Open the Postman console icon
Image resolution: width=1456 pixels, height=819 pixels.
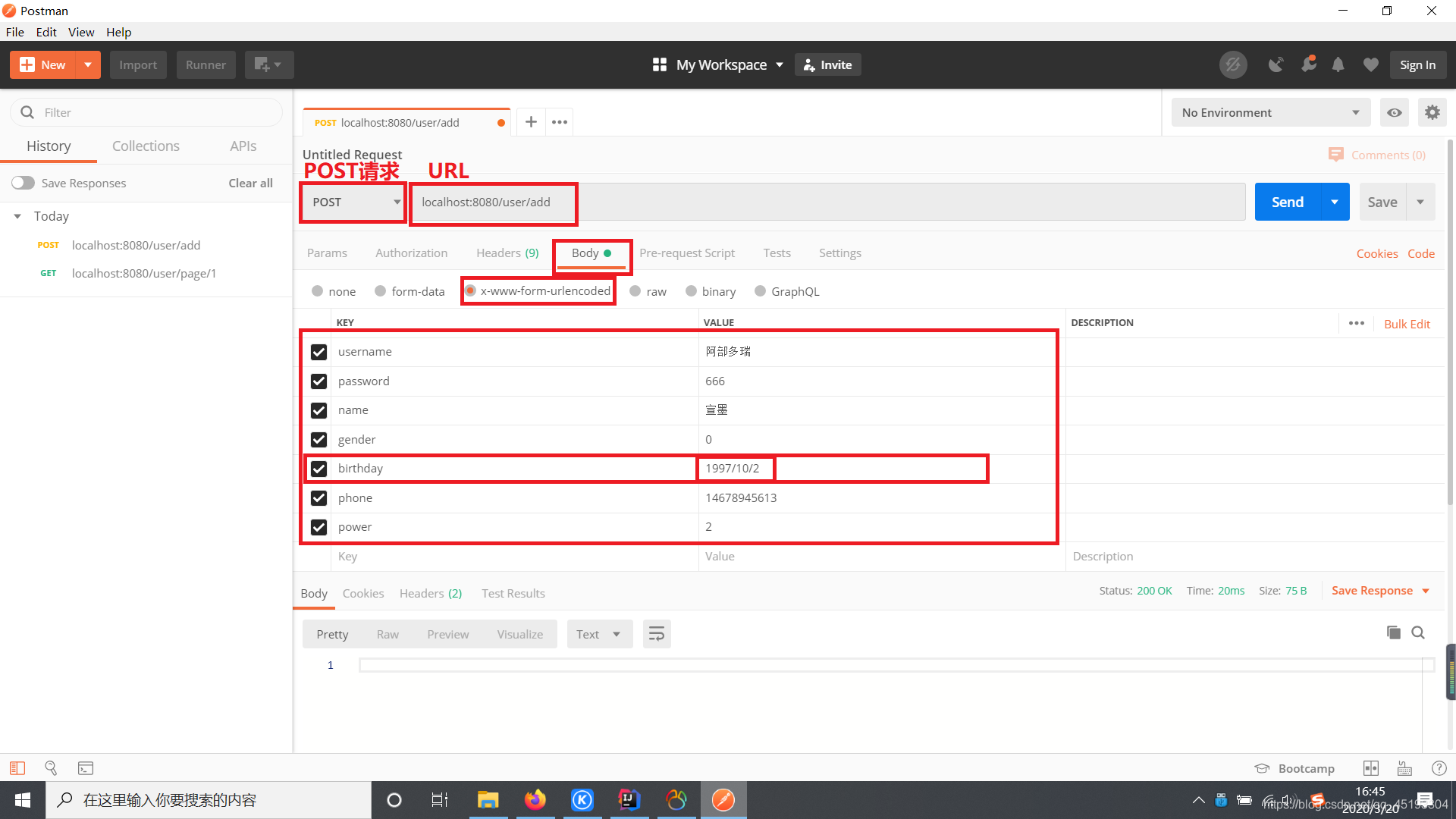[x=86, y=768]
